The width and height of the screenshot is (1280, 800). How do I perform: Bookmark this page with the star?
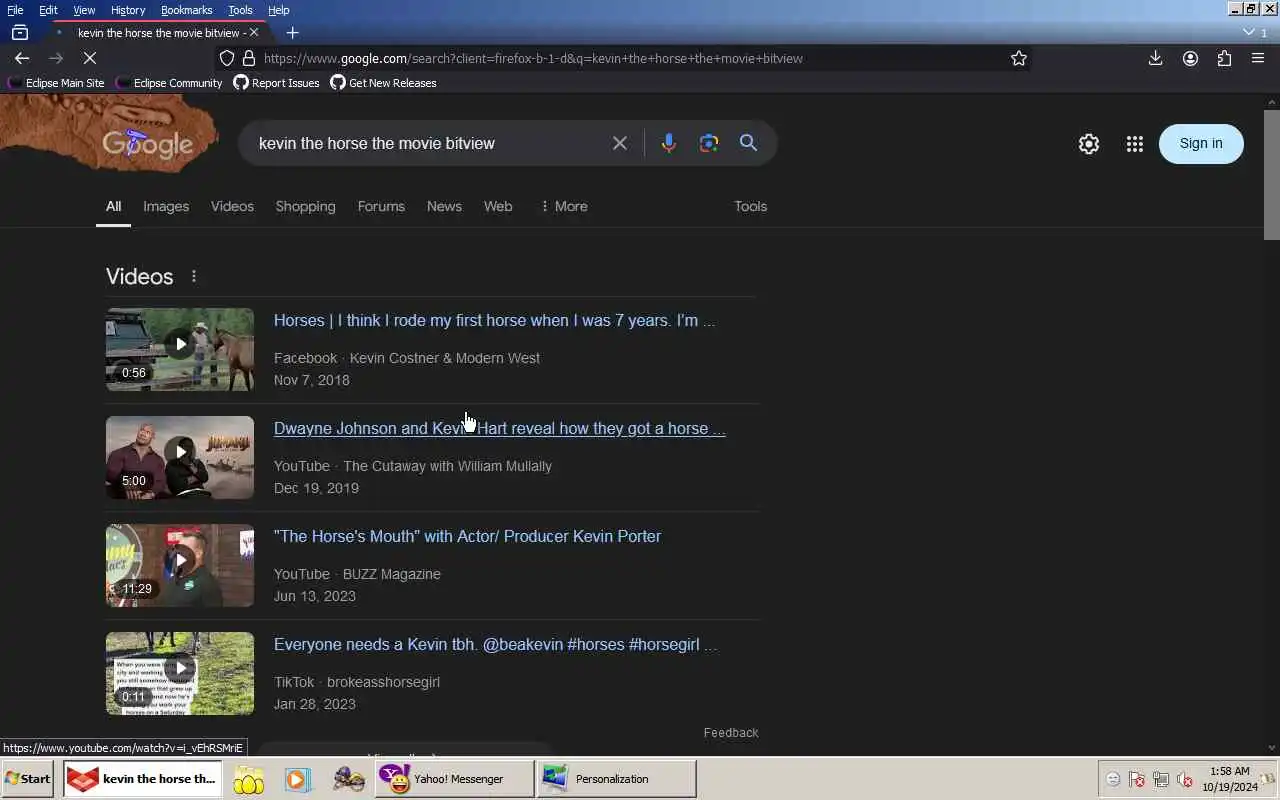(1019, 58)
